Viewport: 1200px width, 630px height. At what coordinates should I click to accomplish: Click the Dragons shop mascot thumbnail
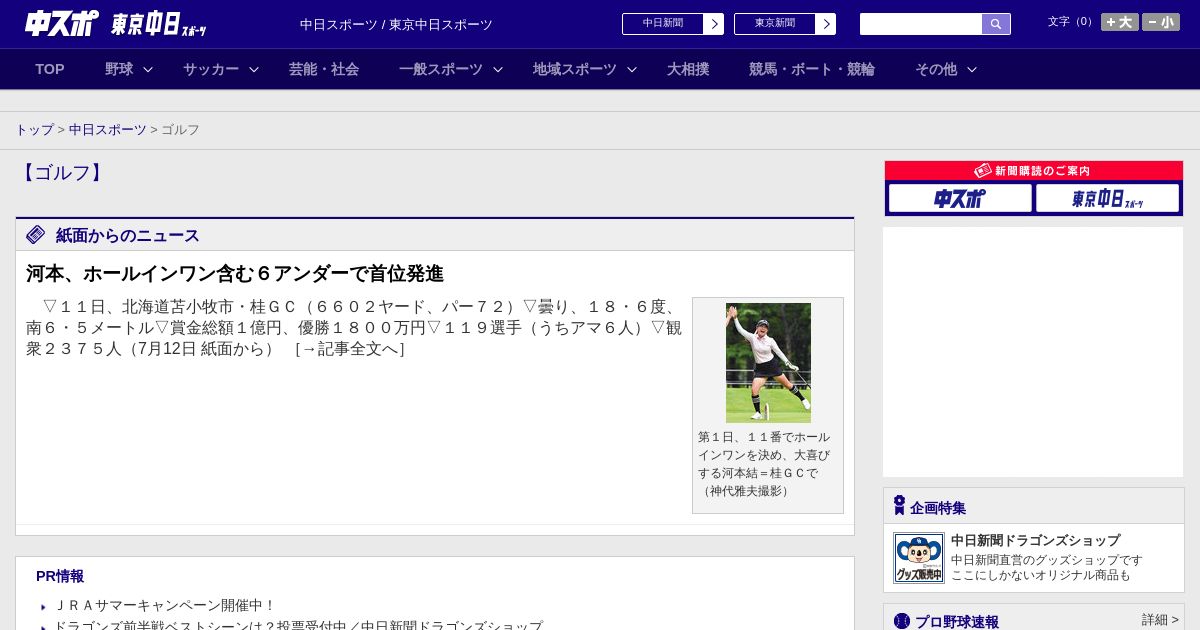point(919,558)
